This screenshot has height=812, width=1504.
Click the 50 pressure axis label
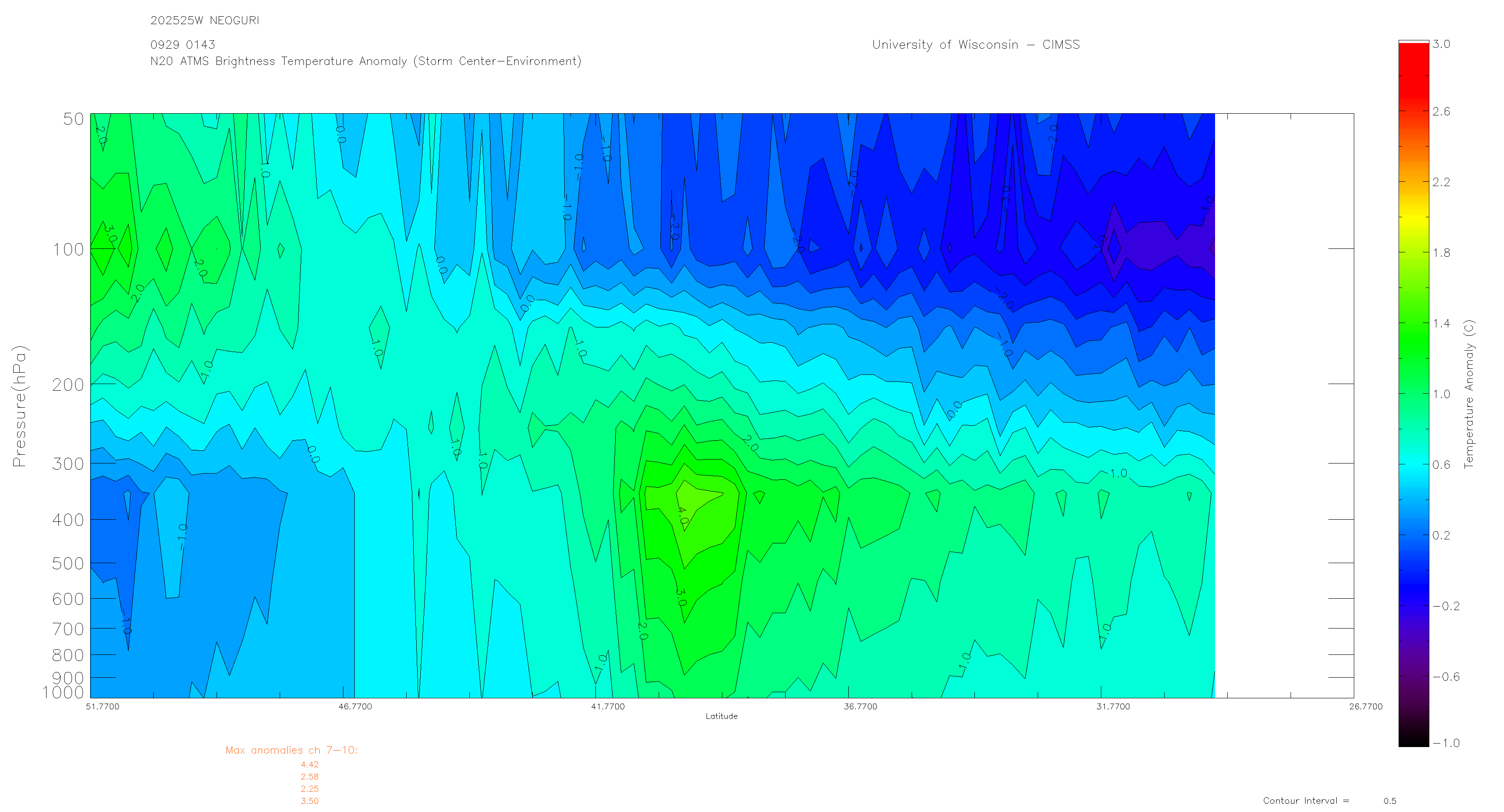[74, 119]
